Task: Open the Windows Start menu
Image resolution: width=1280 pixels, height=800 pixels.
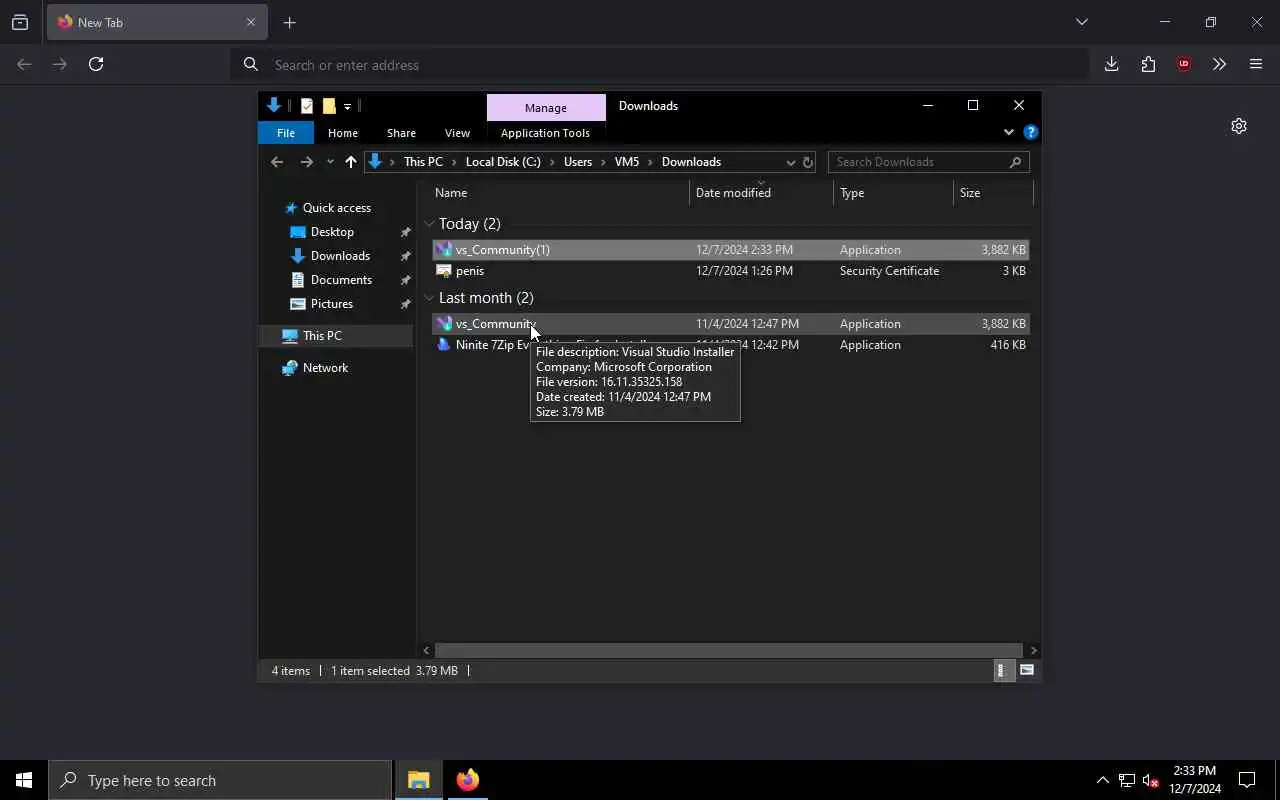Action: (x=24, y=780)
